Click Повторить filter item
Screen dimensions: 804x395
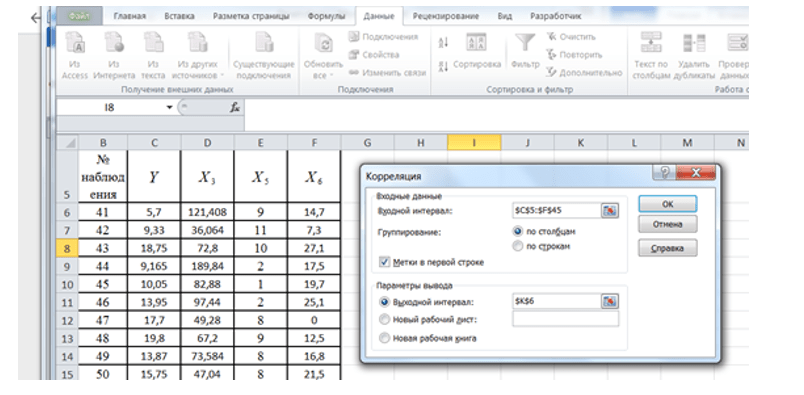574,55
